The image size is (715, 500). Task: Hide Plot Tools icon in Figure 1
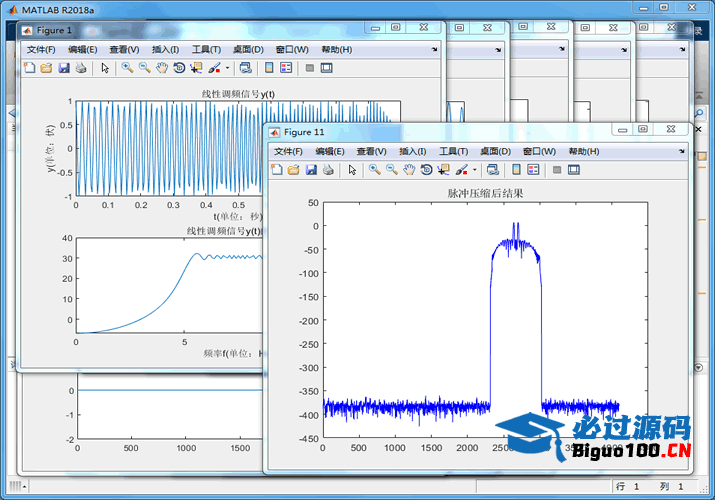[x=310, y=68]
